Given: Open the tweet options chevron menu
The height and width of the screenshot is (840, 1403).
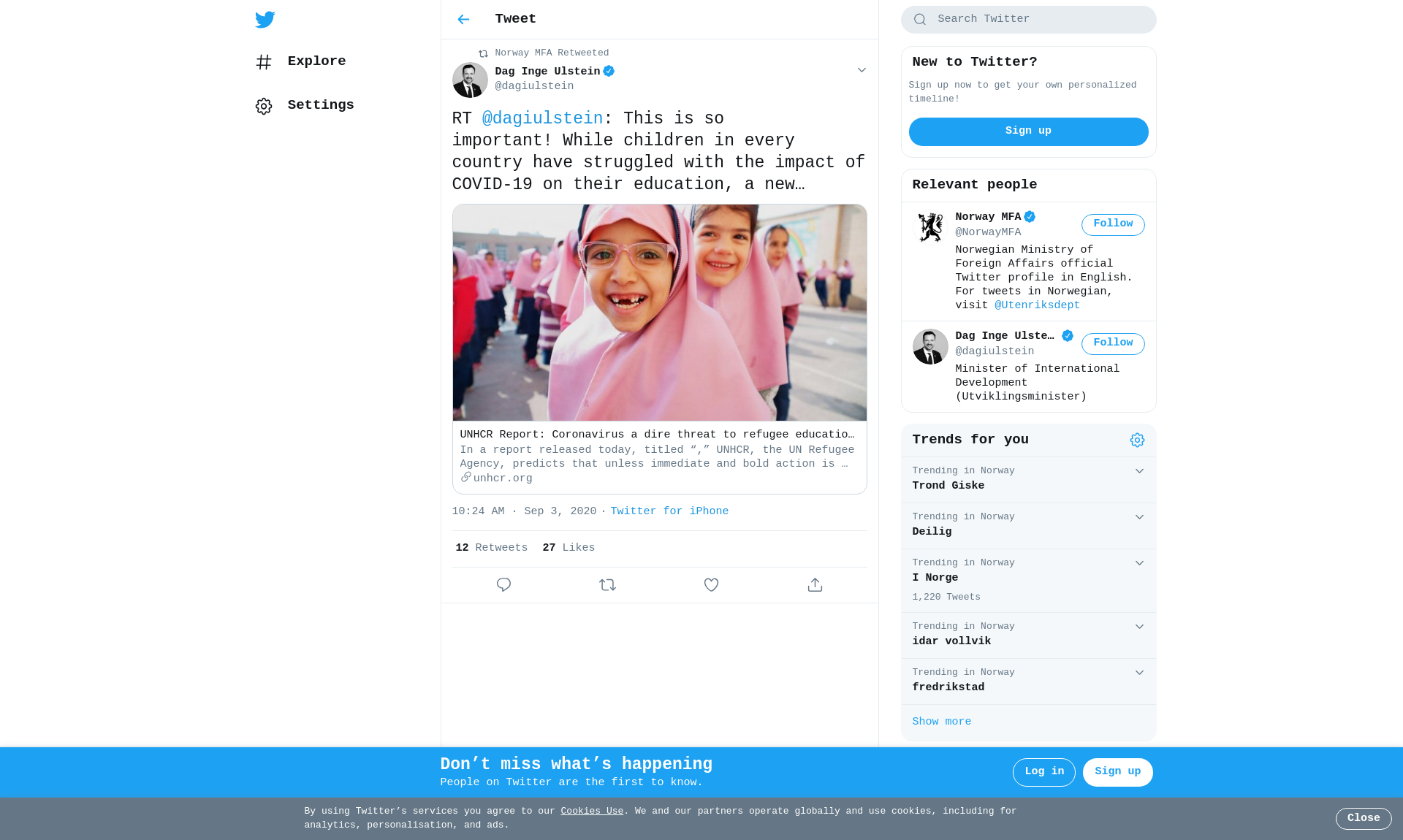Looking at the screenshot, I should point(862,70).
